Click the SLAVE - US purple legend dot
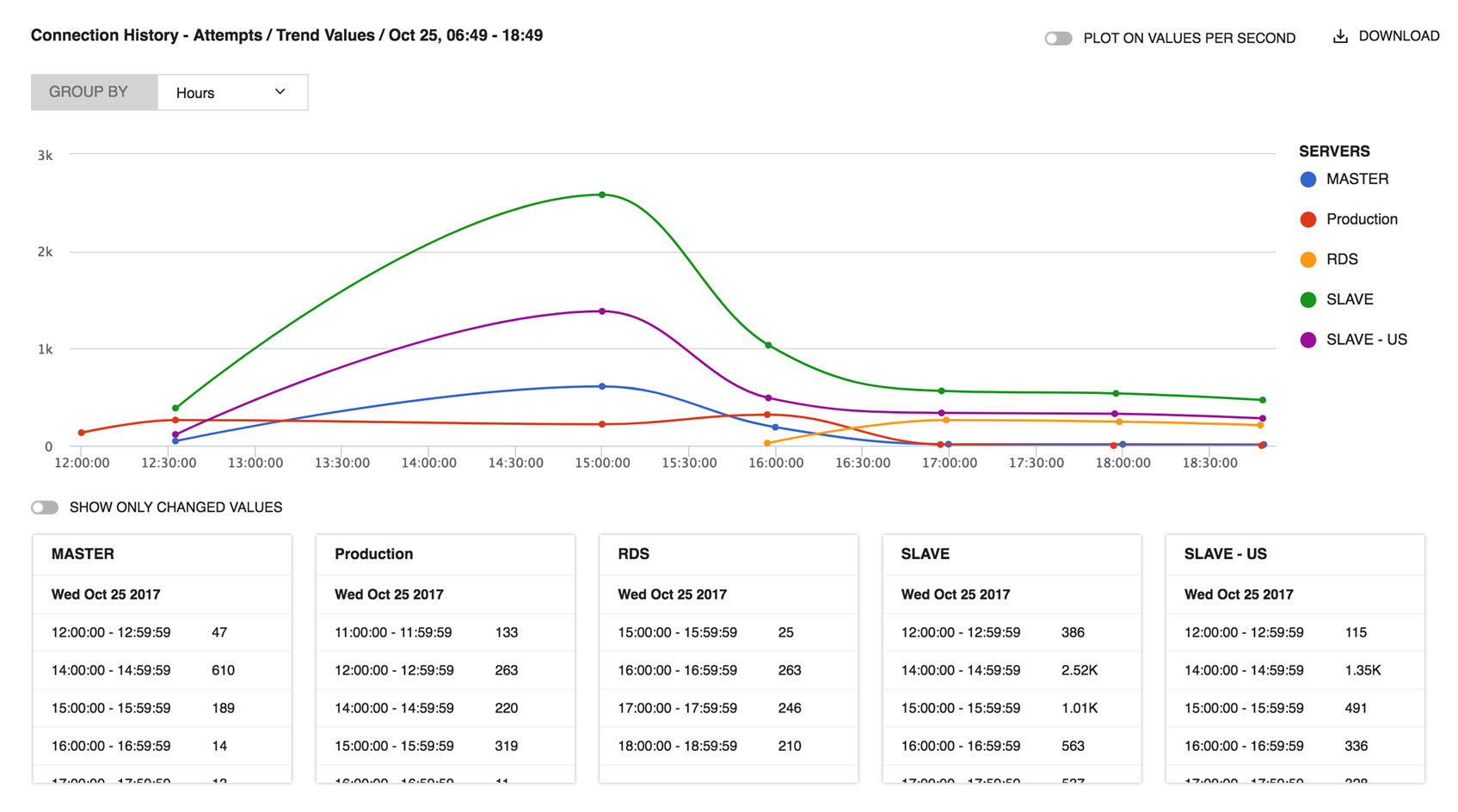This screenshot has width=1458, height=812. [1308, 340]
